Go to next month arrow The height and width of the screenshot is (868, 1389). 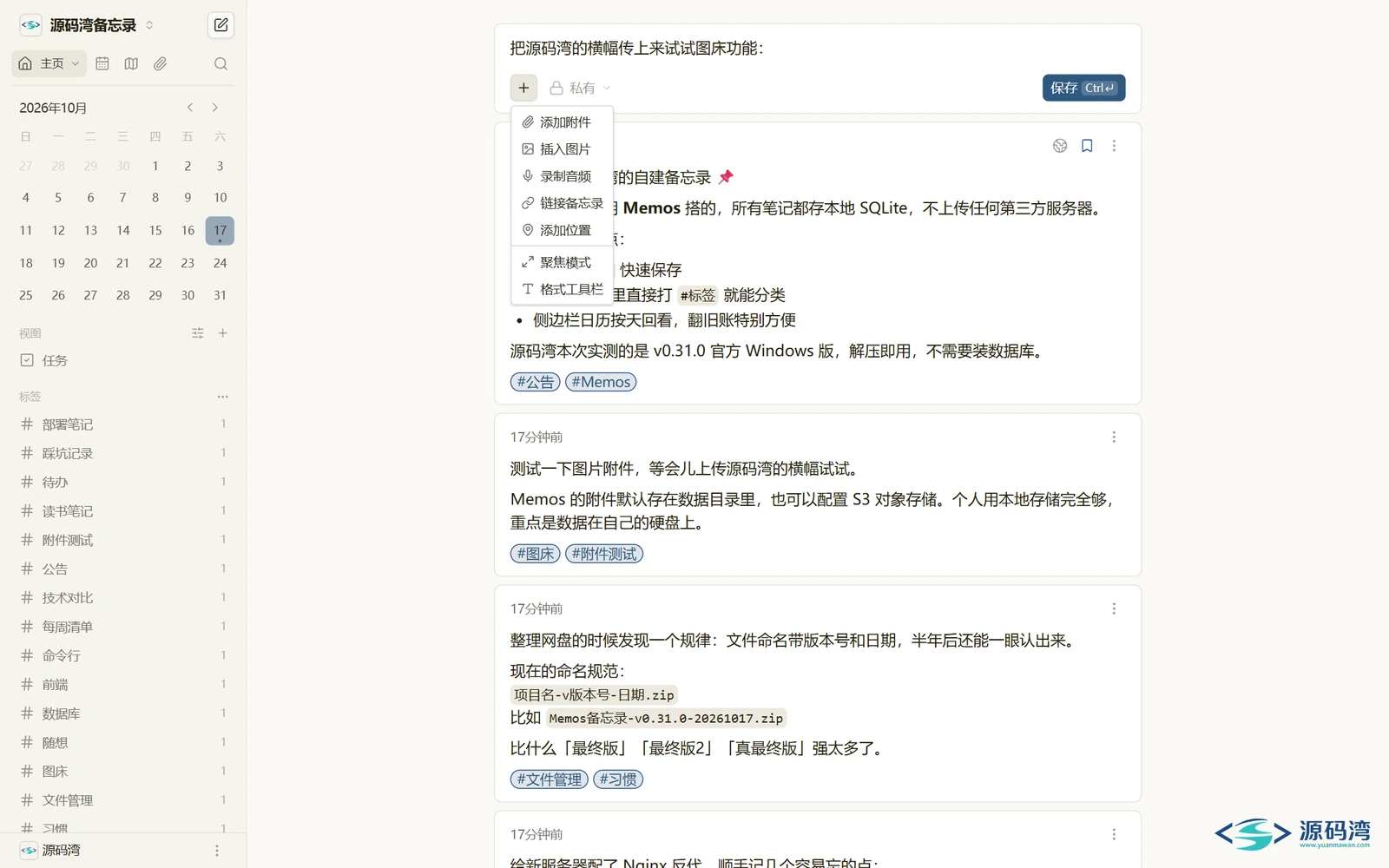[x=215, y=108]
